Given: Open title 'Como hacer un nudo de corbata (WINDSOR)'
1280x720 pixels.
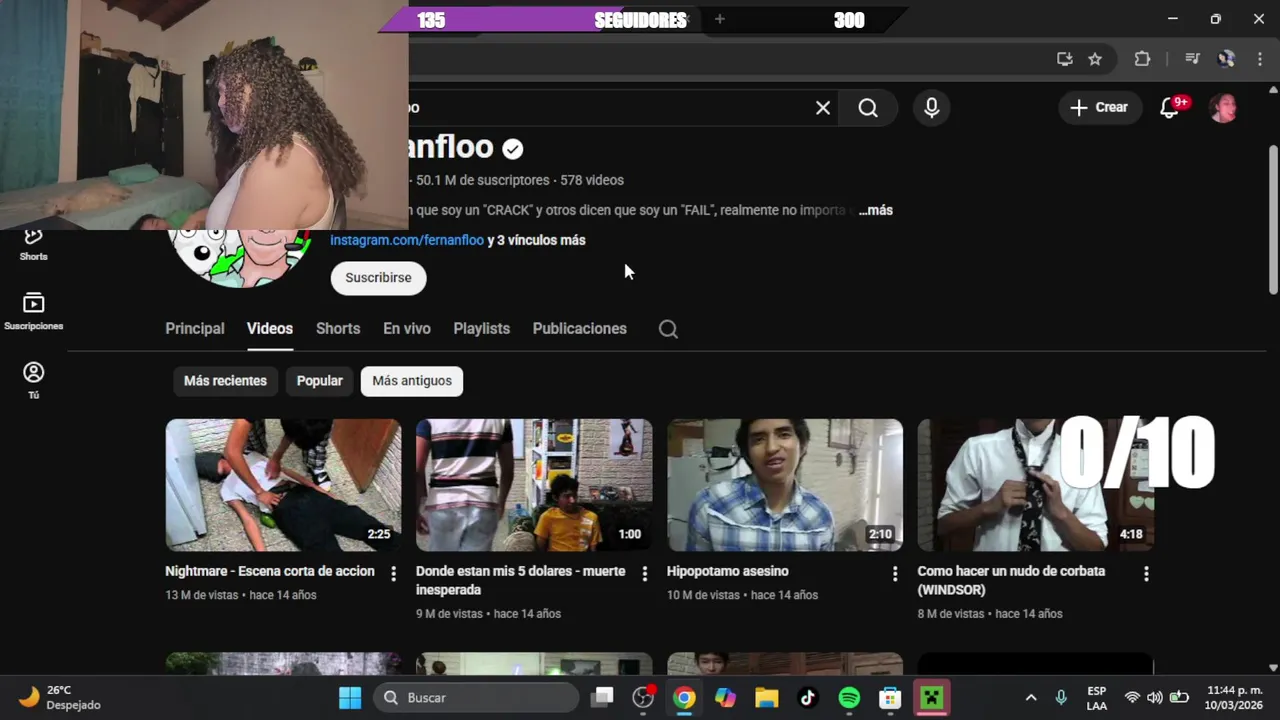Looking at the screenshot, I should point(1011,580).
